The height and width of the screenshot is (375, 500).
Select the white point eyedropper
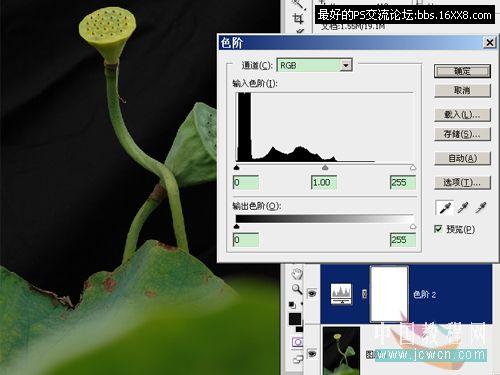point(481,208)
